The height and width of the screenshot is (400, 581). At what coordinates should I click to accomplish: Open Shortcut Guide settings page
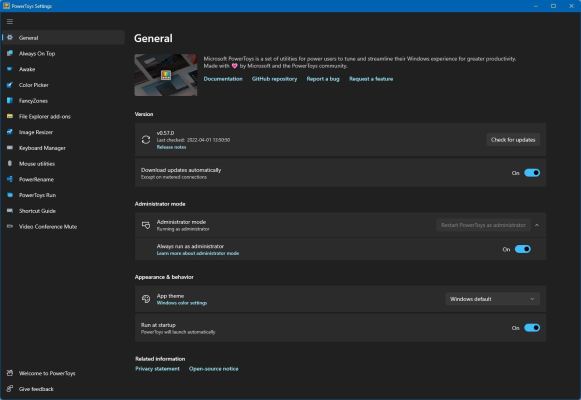click(x=63, y=211)
